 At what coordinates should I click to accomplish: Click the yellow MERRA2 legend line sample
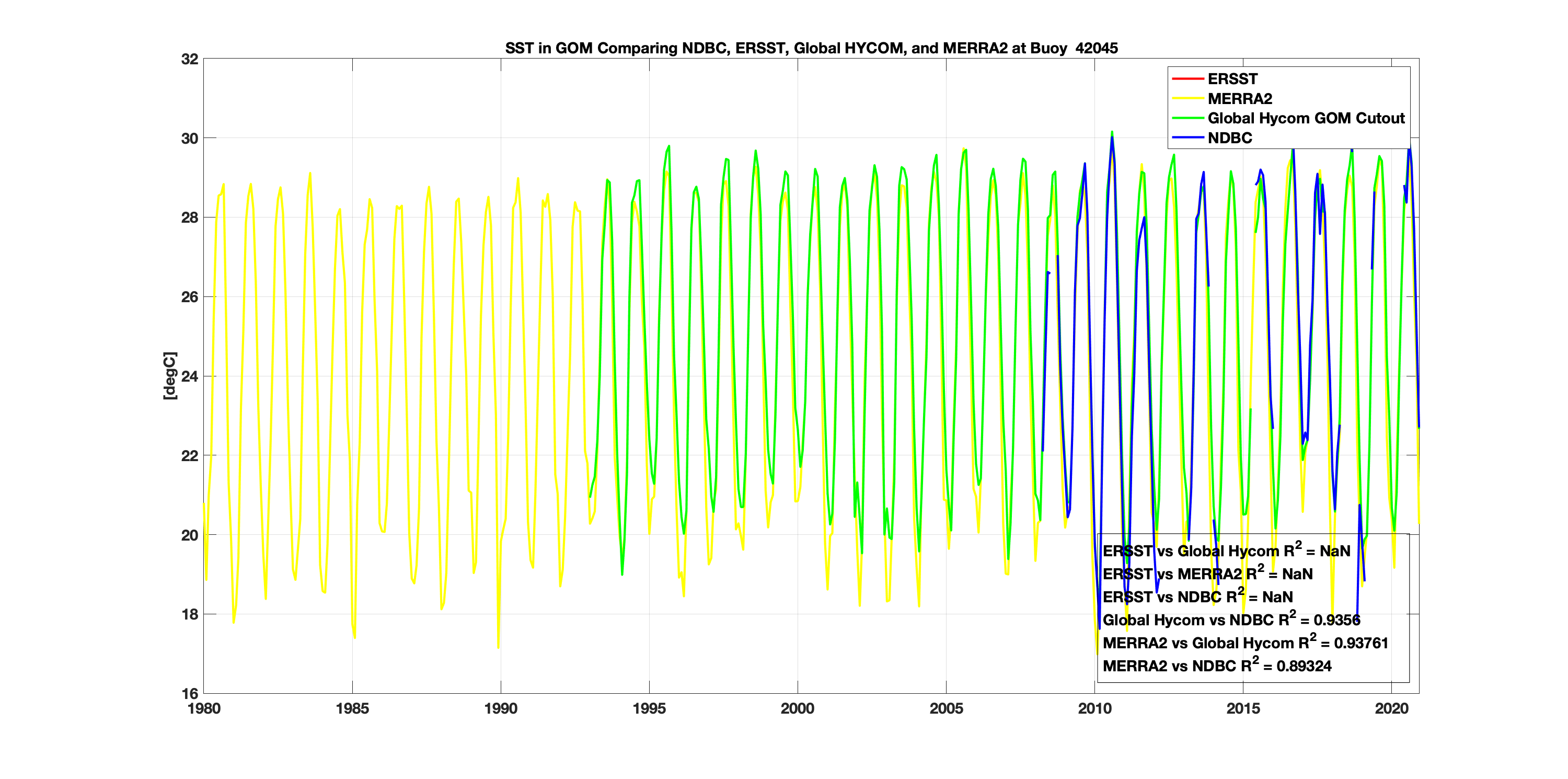point(1187,99)
